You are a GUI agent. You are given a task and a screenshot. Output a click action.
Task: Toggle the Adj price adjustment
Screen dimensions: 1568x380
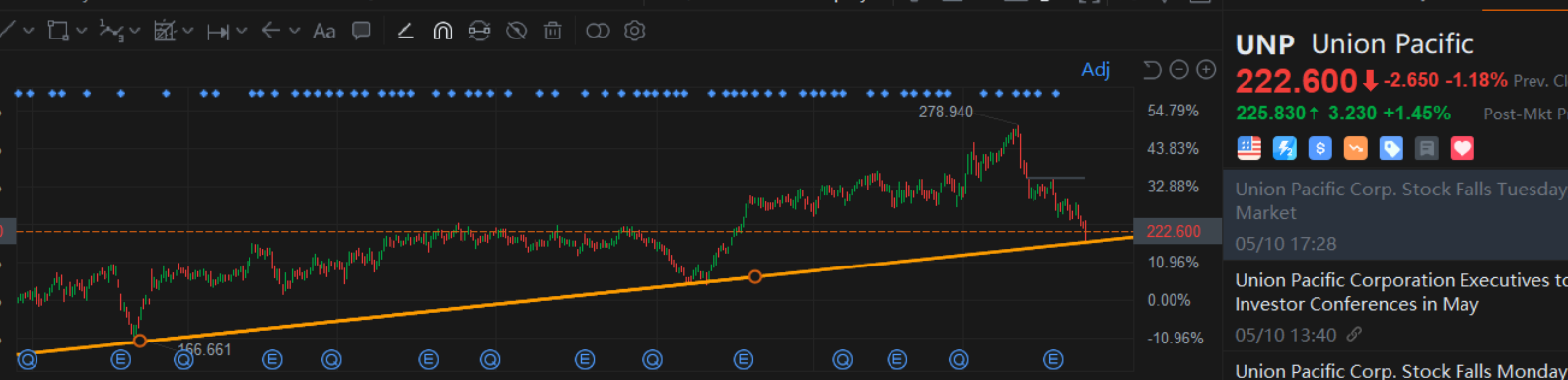(x=1096, y=69)
